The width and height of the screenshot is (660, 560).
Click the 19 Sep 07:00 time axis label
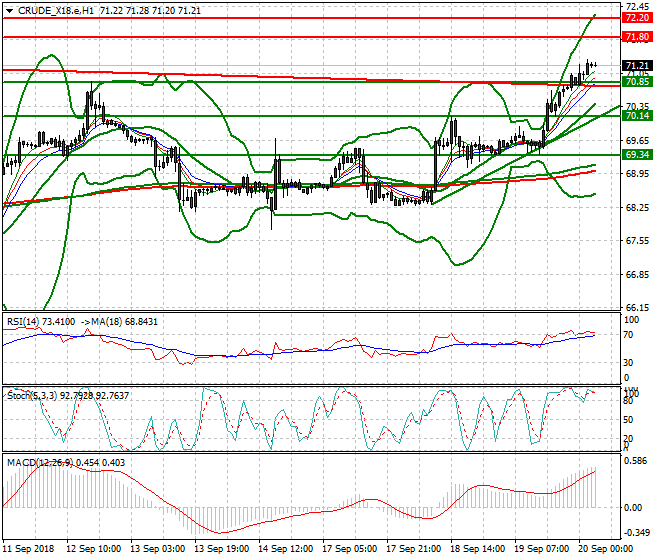(x=541, y=549)
